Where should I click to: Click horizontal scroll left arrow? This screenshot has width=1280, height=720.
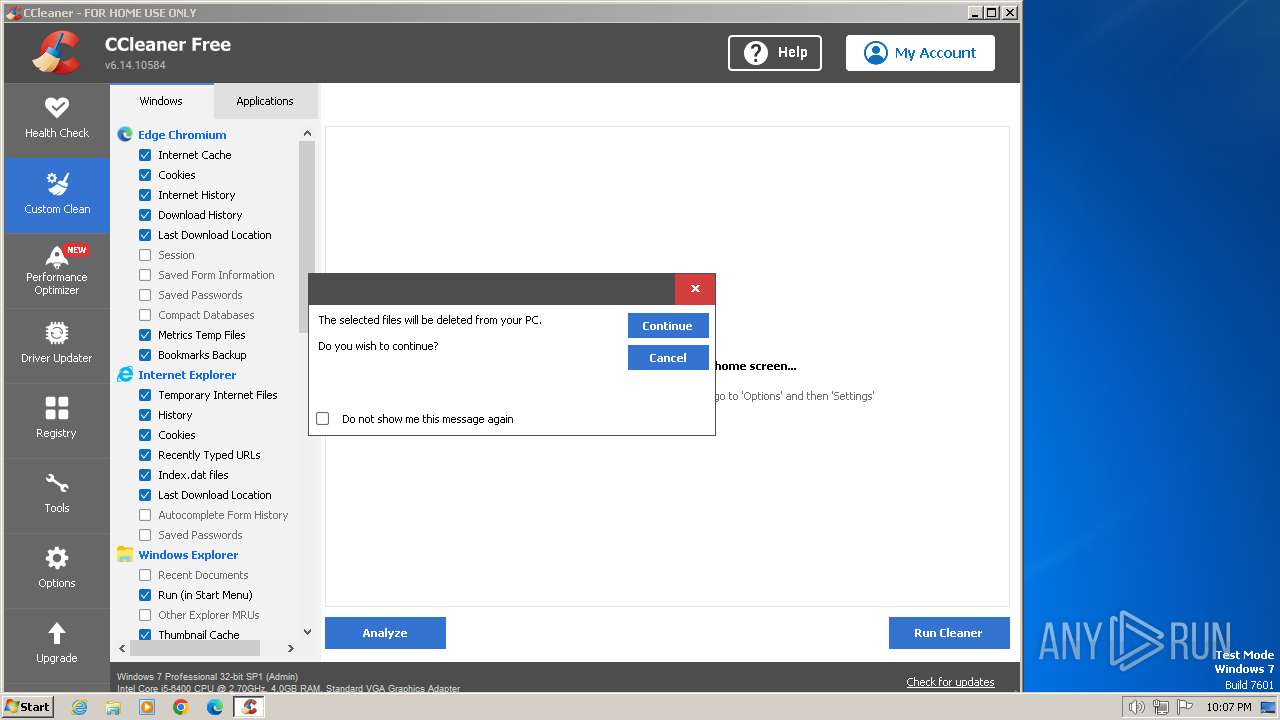coord(123,648)
